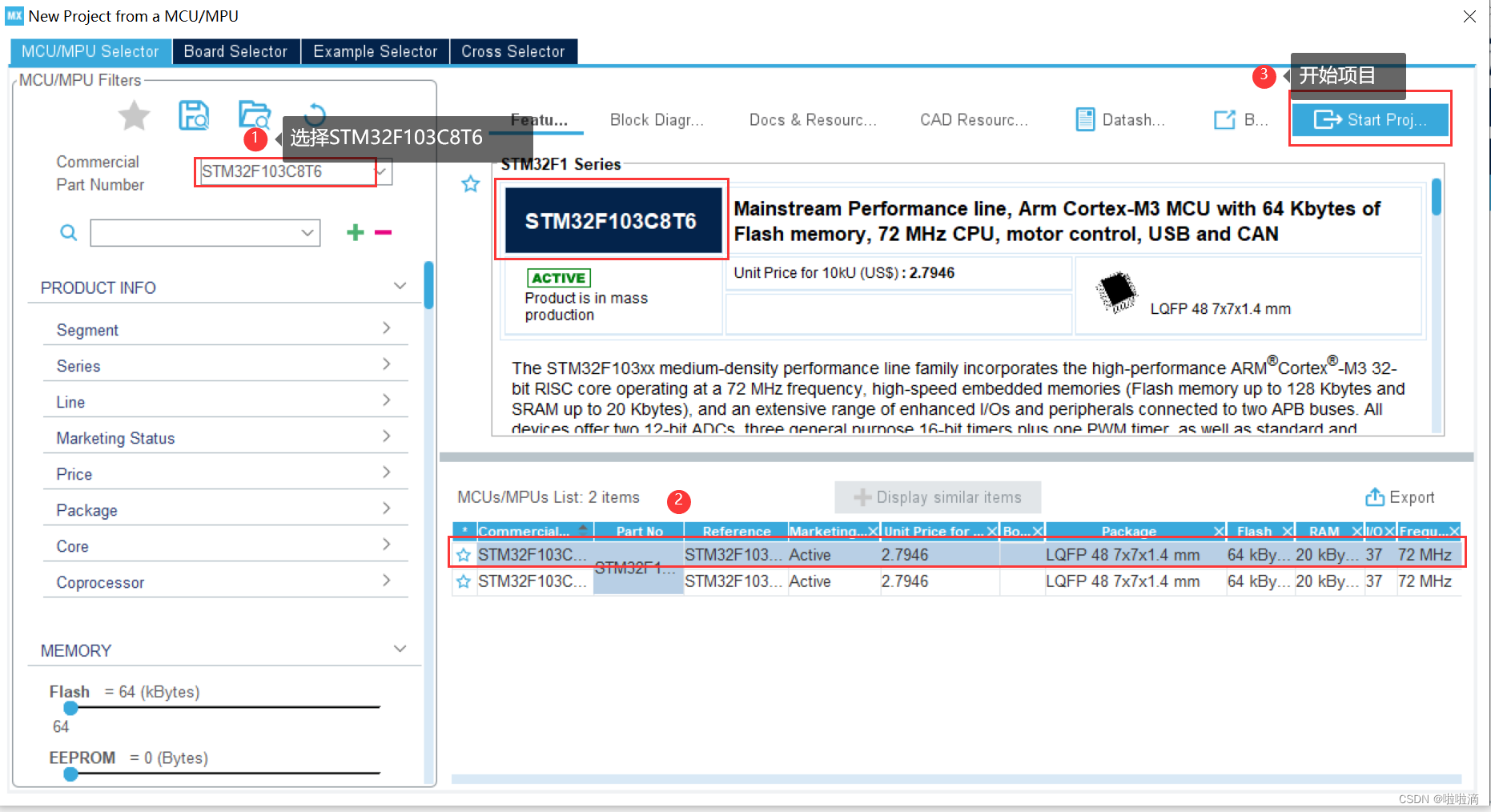The image size is (1491, 812).
Task: Expand the Line filter
Action: (386, 400)
